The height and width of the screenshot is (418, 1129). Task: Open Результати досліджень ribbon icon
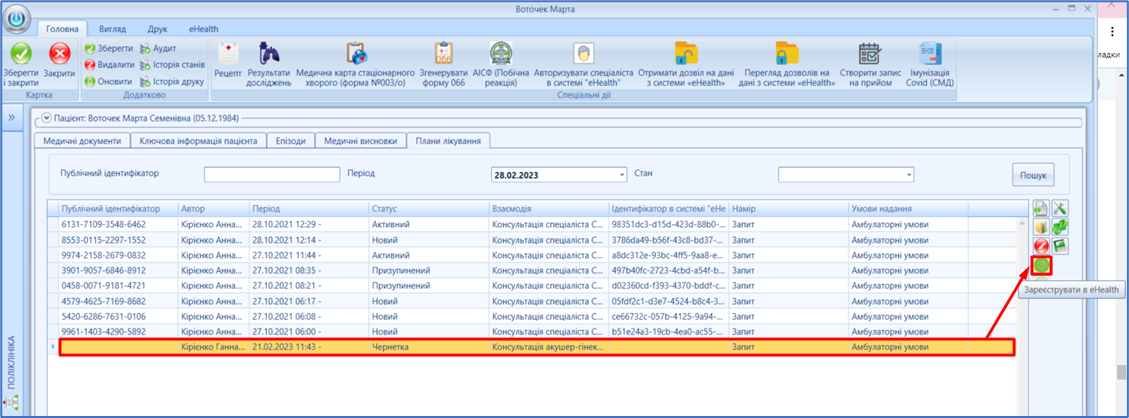269,54
